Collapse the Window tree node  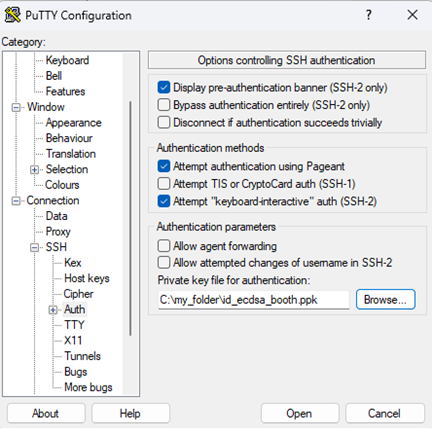(16, 108)
